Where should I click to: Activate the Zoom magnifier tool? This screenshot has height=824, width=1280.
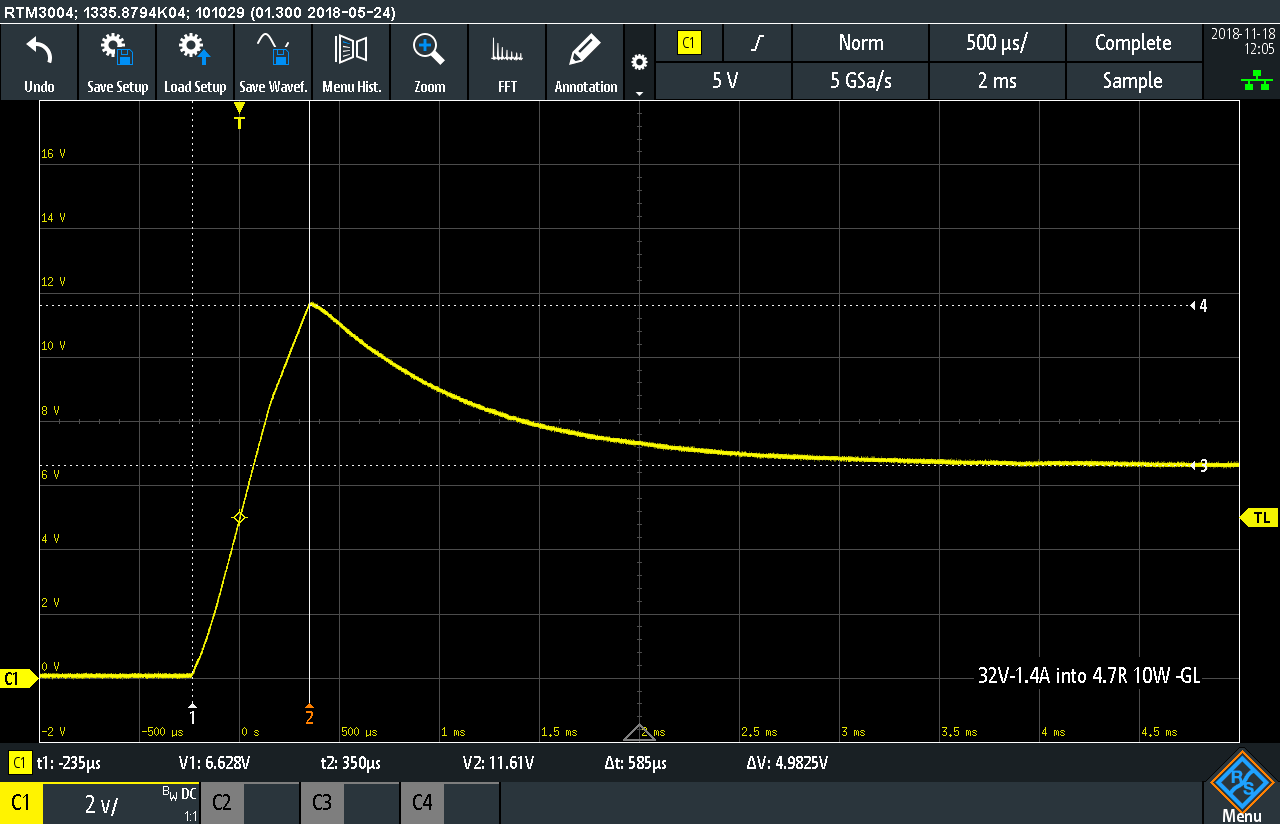[429, 62]
